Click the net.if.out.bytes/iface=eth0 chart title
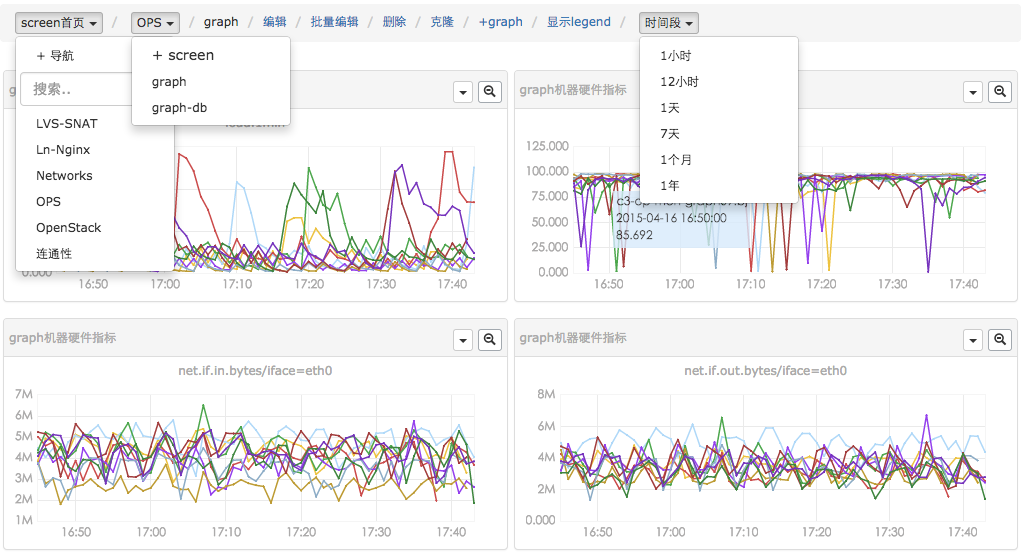 (765, 371)
